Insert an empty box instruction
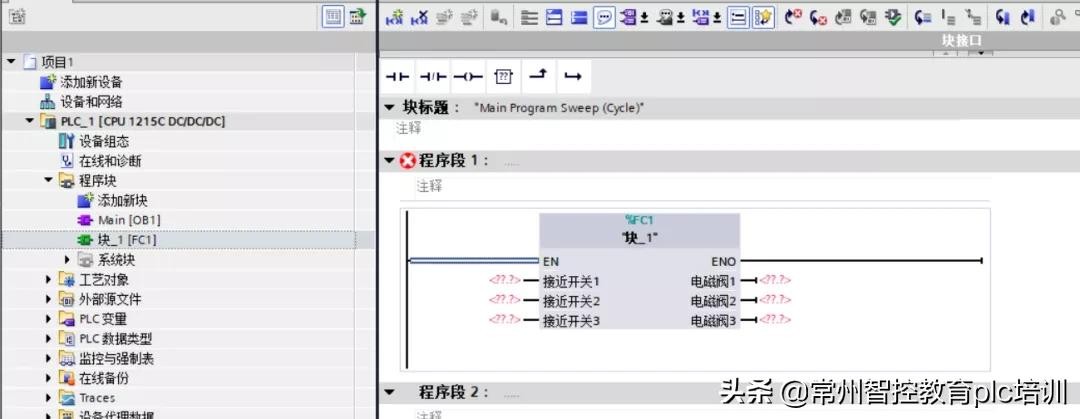Image resolution: width=1080 pixels, height=419 pixels. pyautogui.click(x=504, y=77)
